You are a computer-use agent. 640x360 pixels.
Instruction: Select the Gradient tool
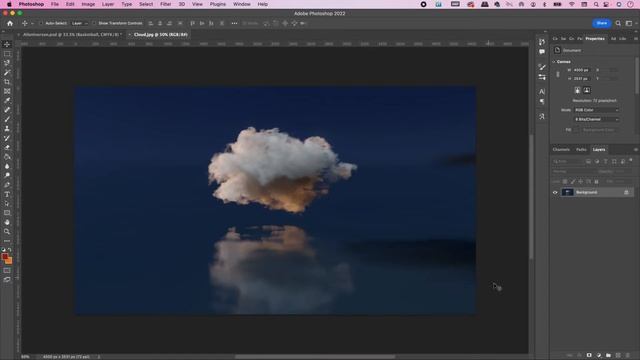click(x=7, y=157)
